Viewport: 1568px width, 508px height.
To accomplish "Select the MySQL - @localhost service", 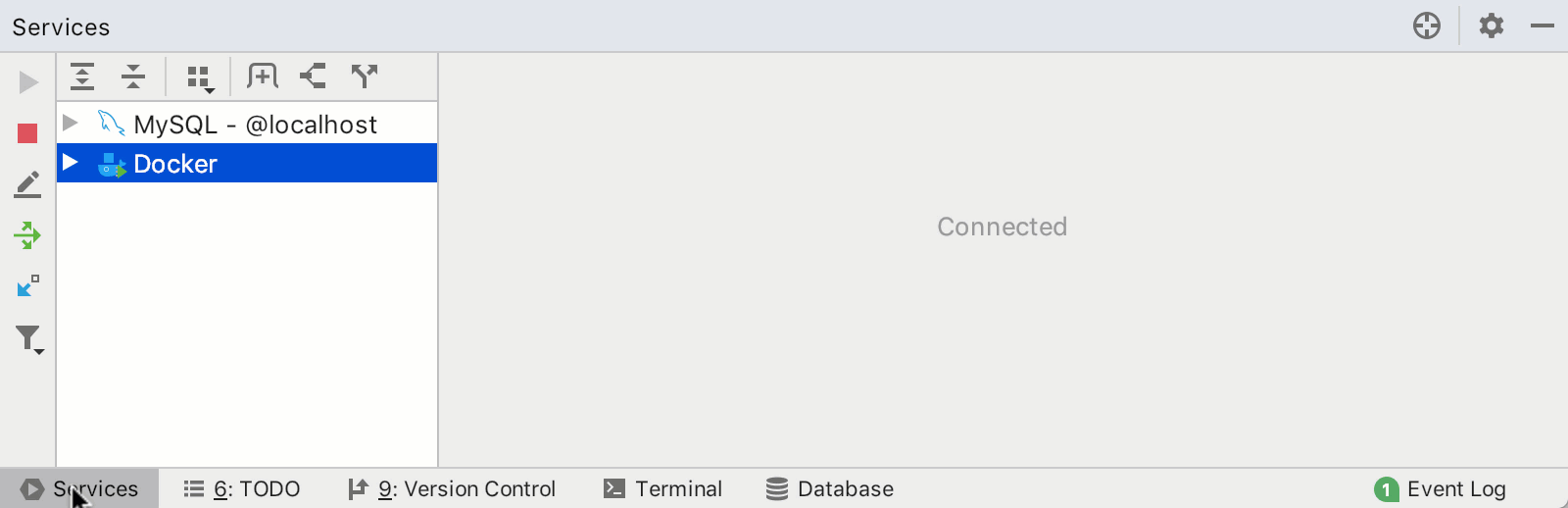I will [255, 125].
